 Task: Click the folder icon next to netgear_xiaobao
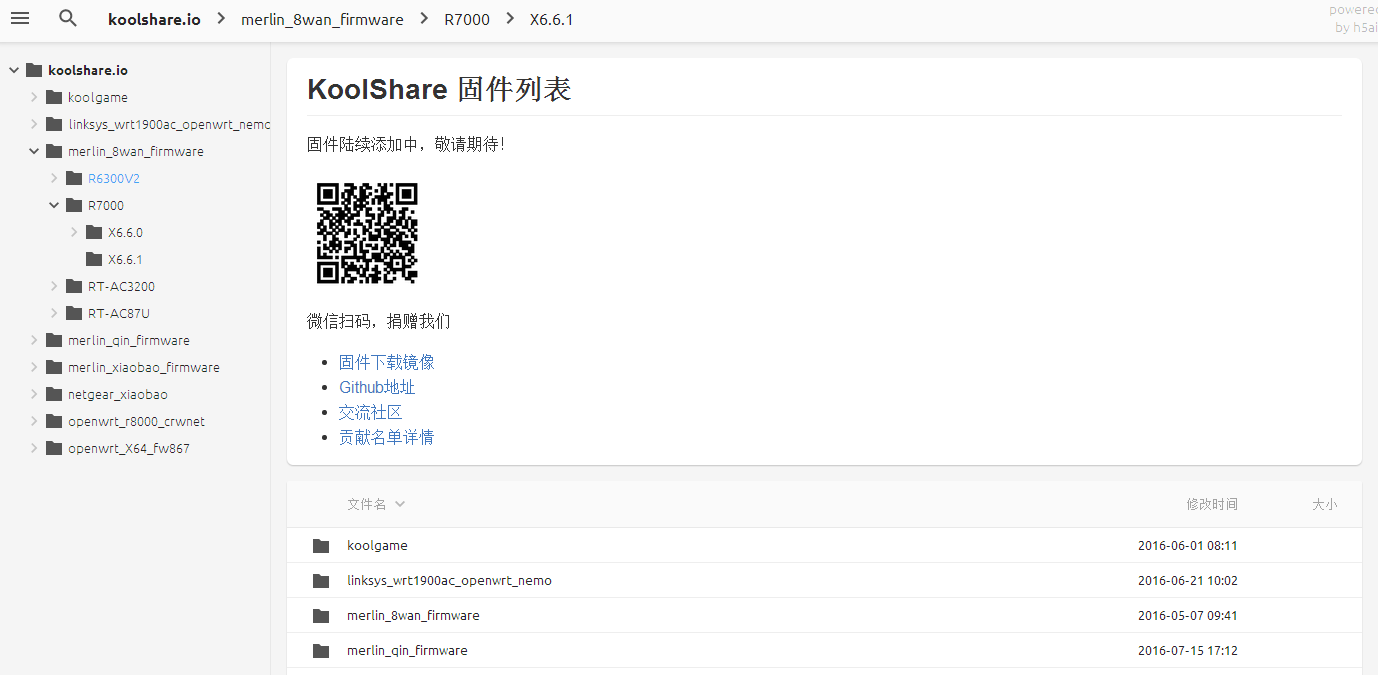pos(53,394)
